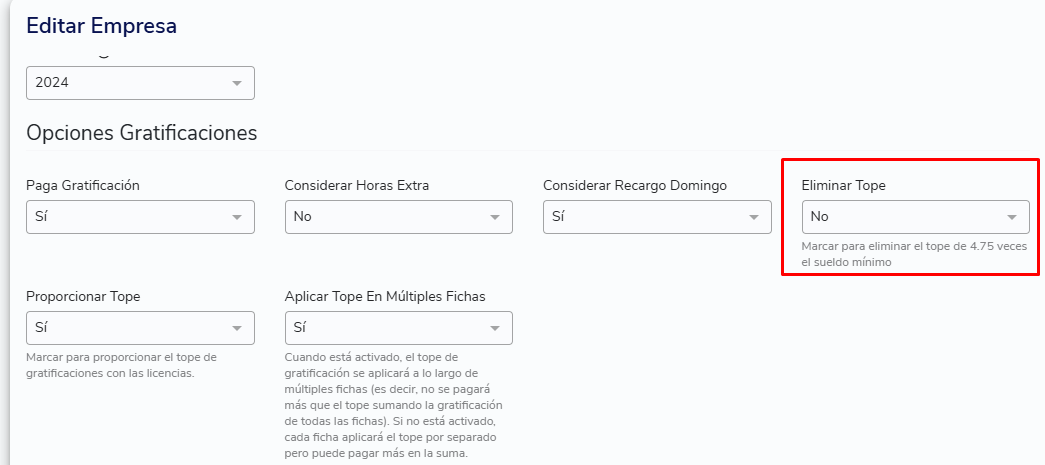Click help text about 4.75 veces sueldo mínimo

(x=914, y=254)
